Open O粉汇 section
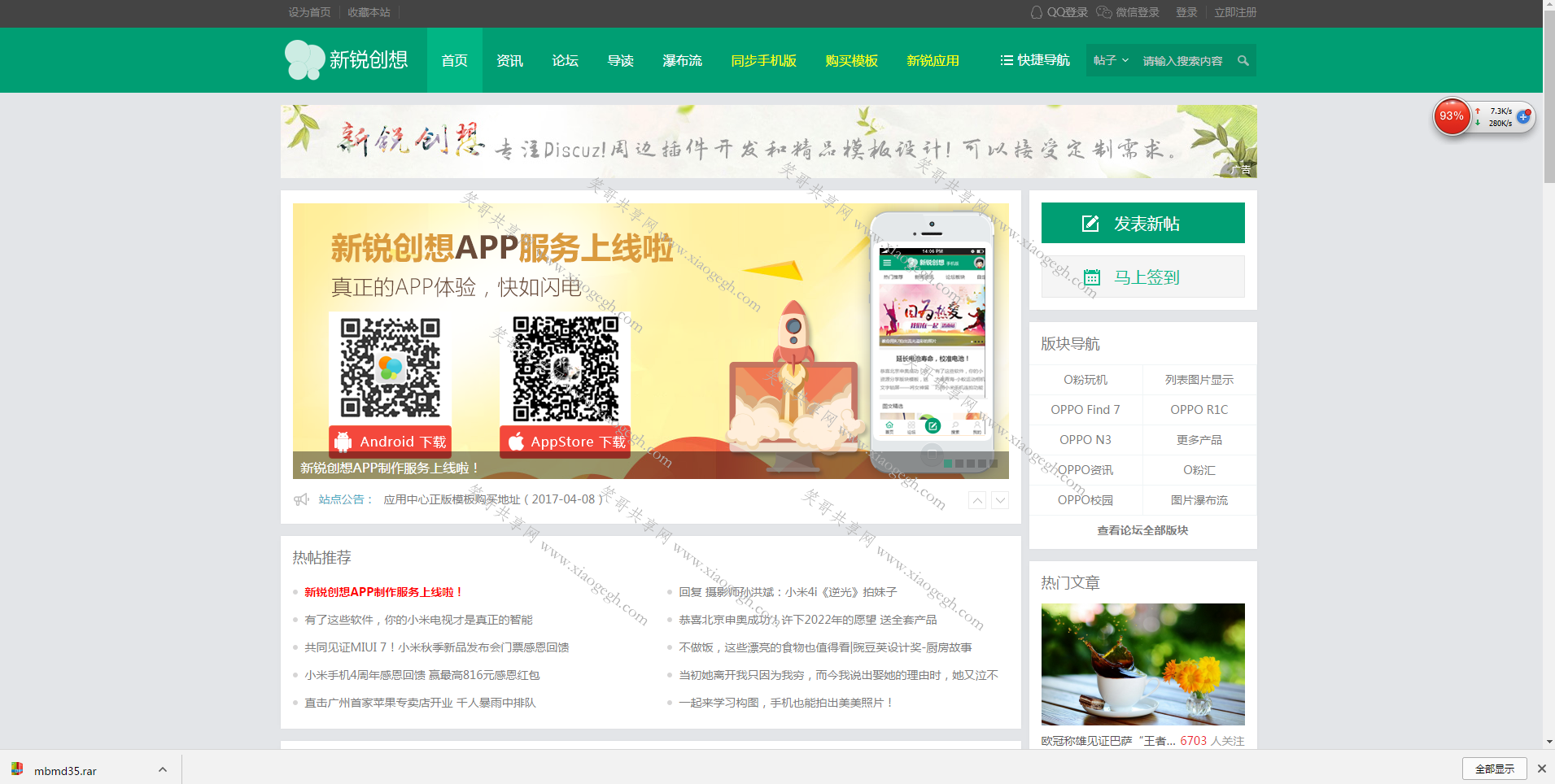The width and height of the screenshot is (1555, 784). click(x=1199, y=470)
